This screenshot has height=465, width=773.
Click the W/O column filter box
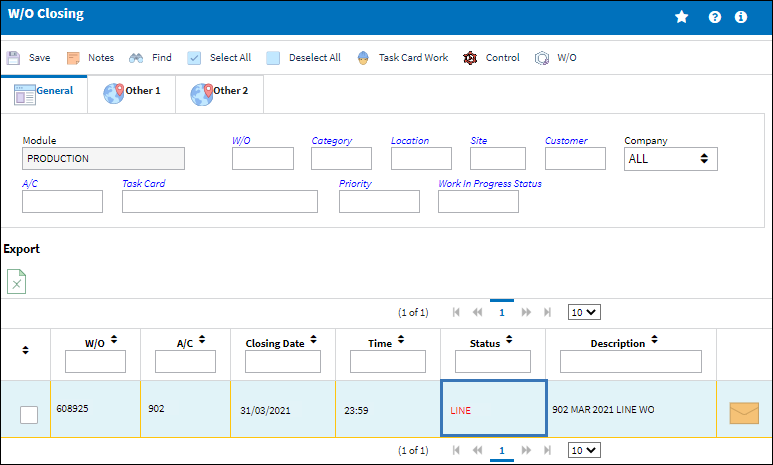coord(95,361)
